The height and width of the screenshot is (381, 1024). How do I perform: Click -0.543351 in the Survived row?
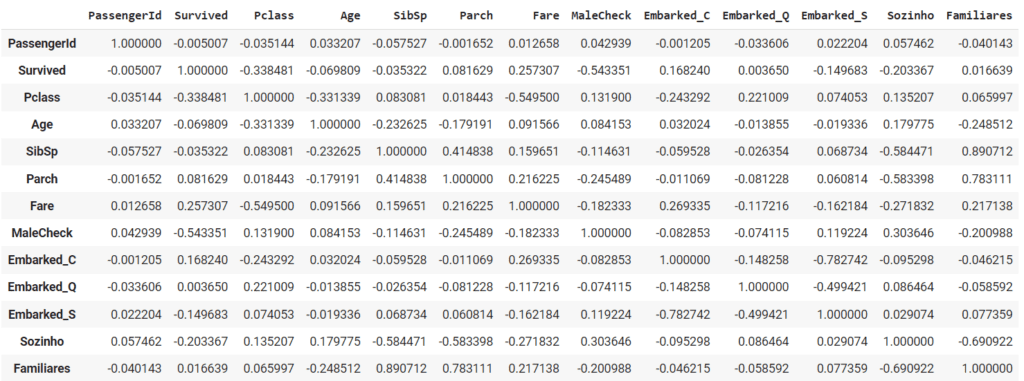point(605,71)
